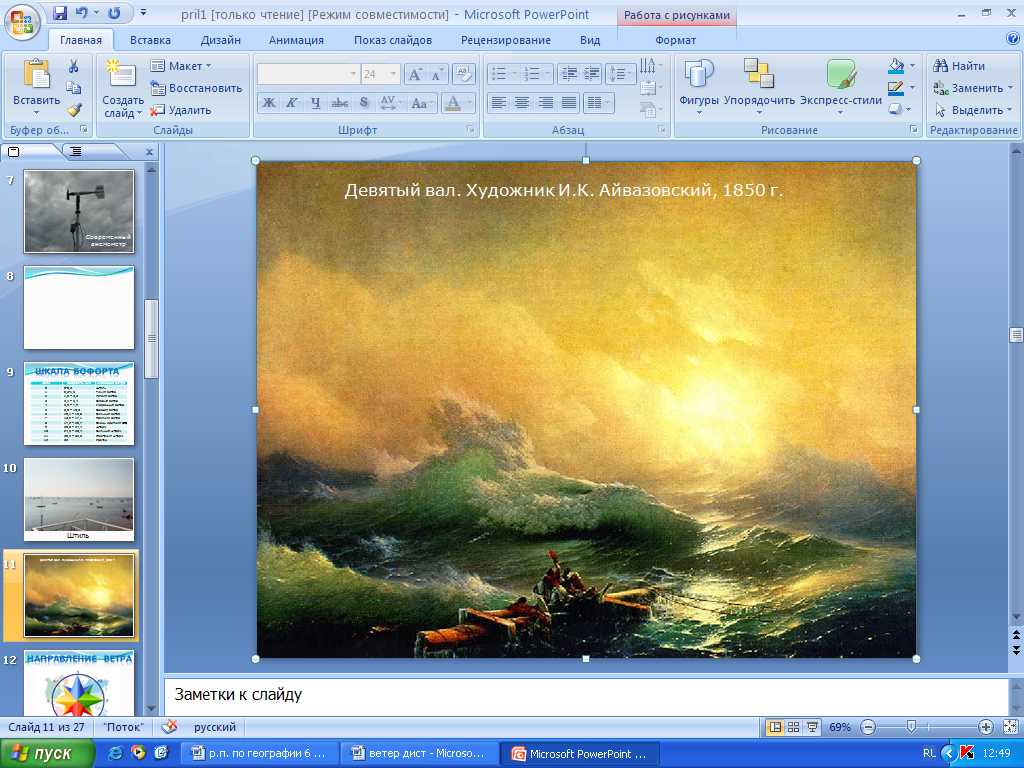Cut selection with the scissors icon

point(73,66)
